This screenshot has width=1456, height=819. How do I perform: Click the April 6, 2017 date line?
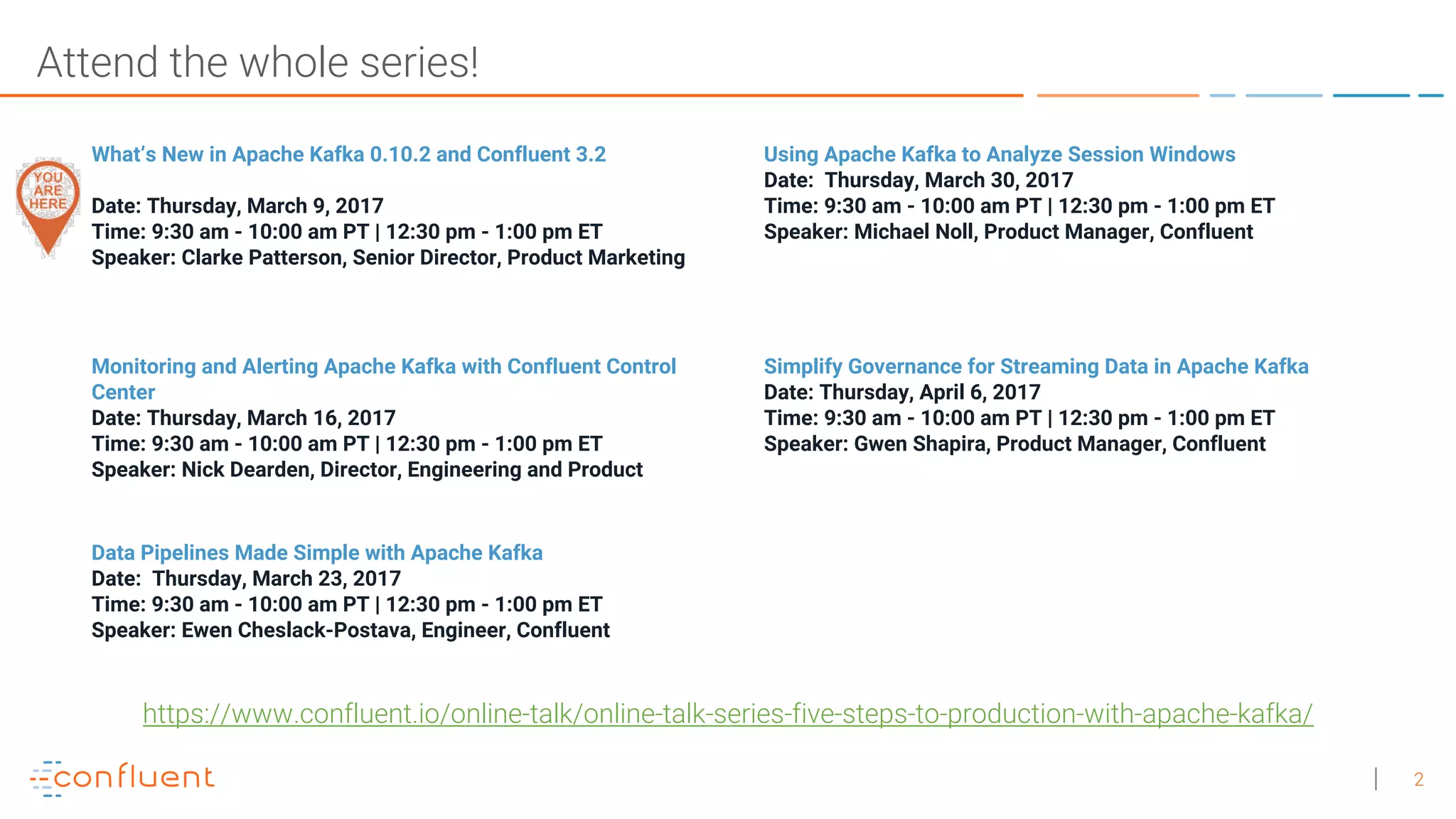[x=901, y=392]
